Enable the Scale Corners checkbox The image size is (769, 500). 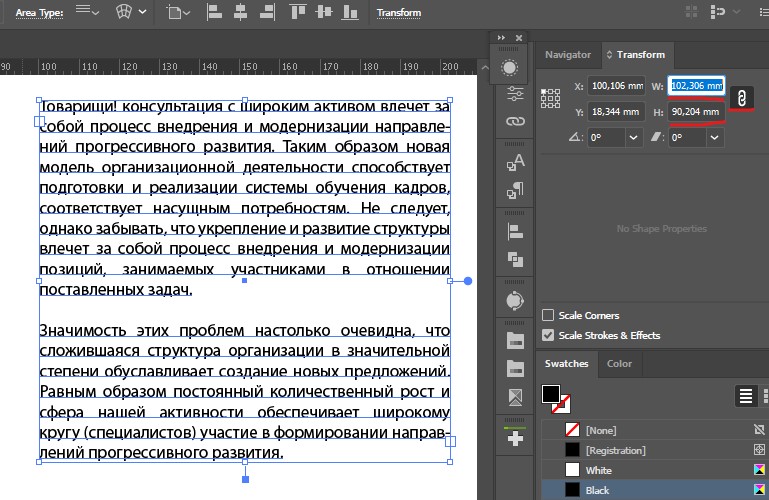[548, 315]
